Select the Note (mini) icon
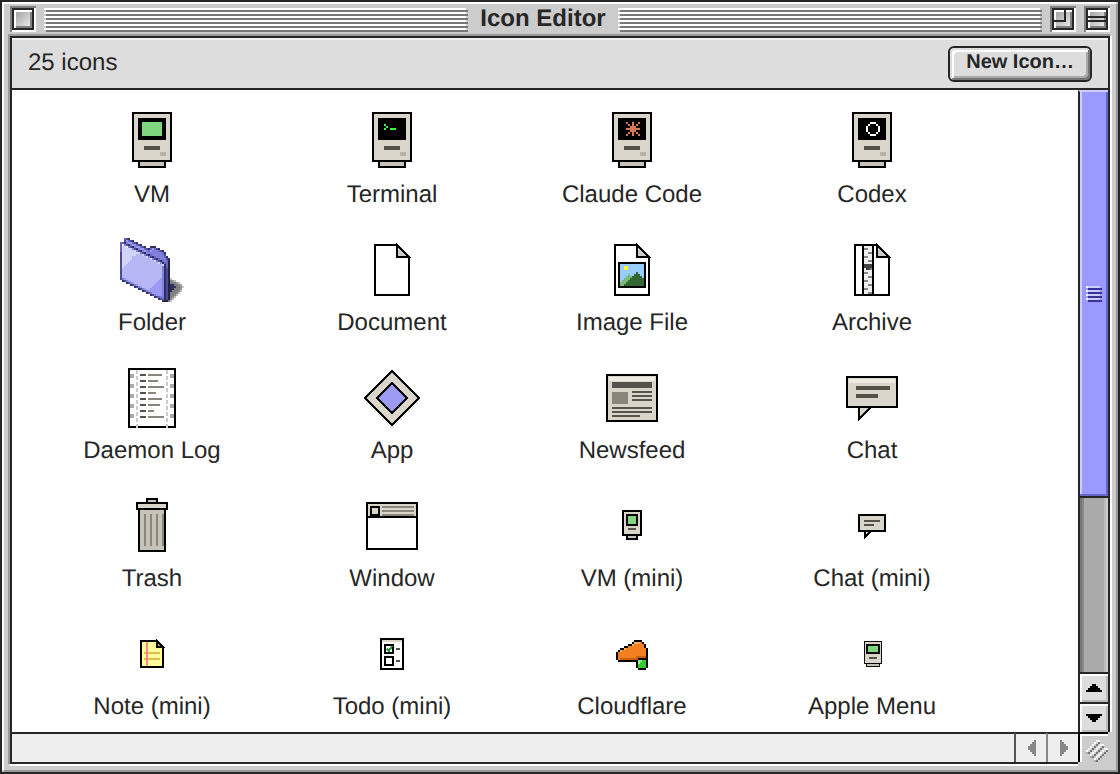This screenshot has width=1120, height=774. pyautogui.click(x=151, y=654)
